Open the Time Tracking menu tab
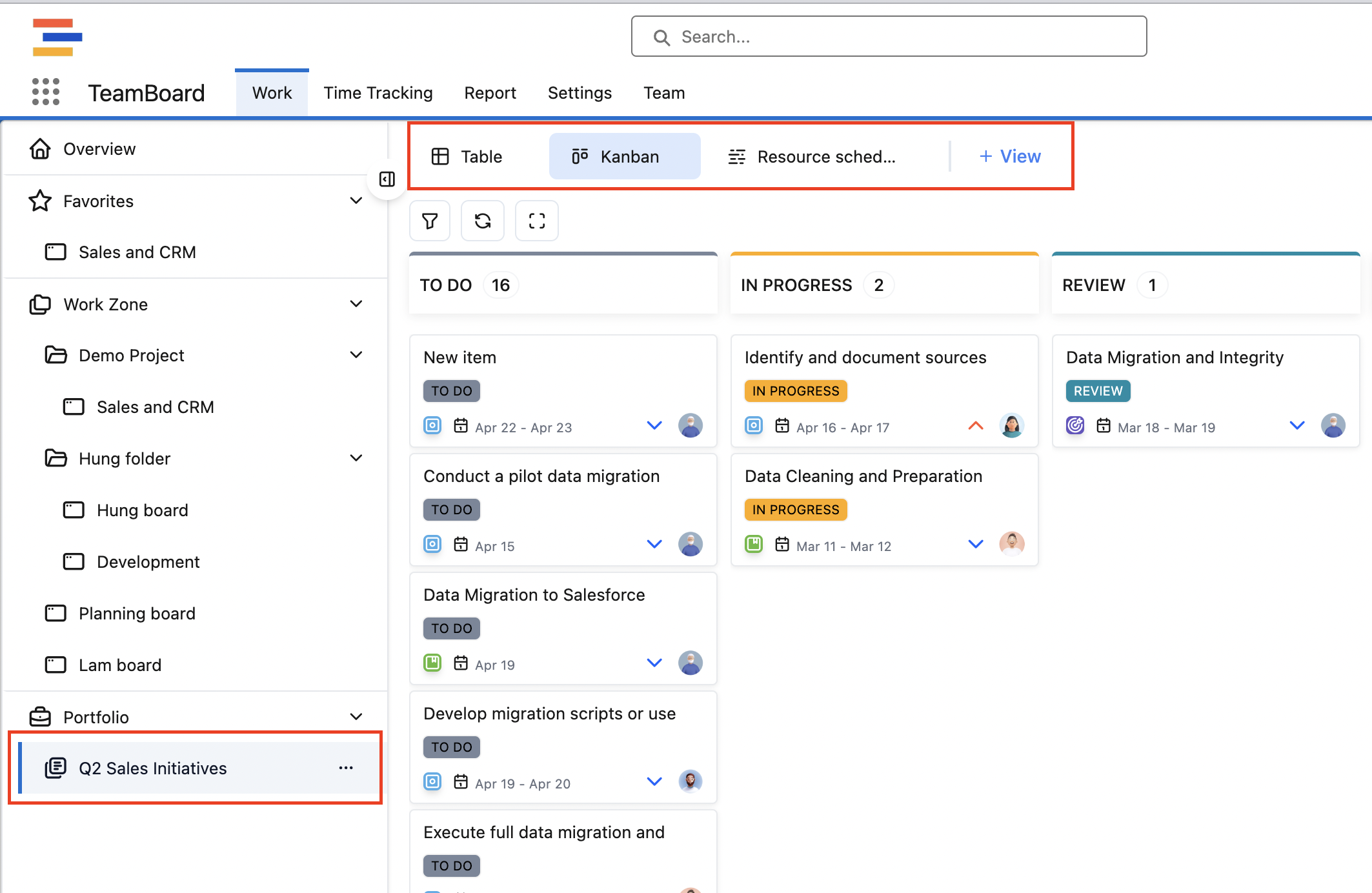Screen dimensions: 1372x893 [378, 93]
